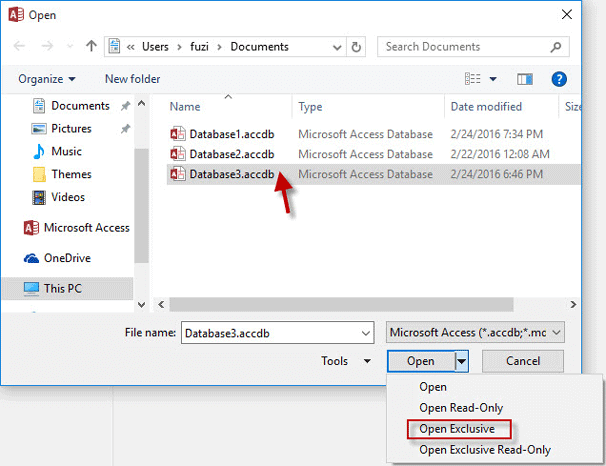Click the Cancel button
The height and width of the screenshot is (466, 606).
(x=523, y=361)
